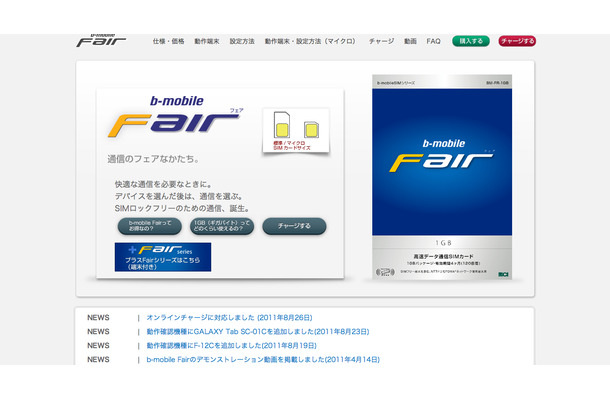Click the 'b-mobile Fairってお得なの?' button
The width and height of the screenshot is (610, 400).
[150, 226]
